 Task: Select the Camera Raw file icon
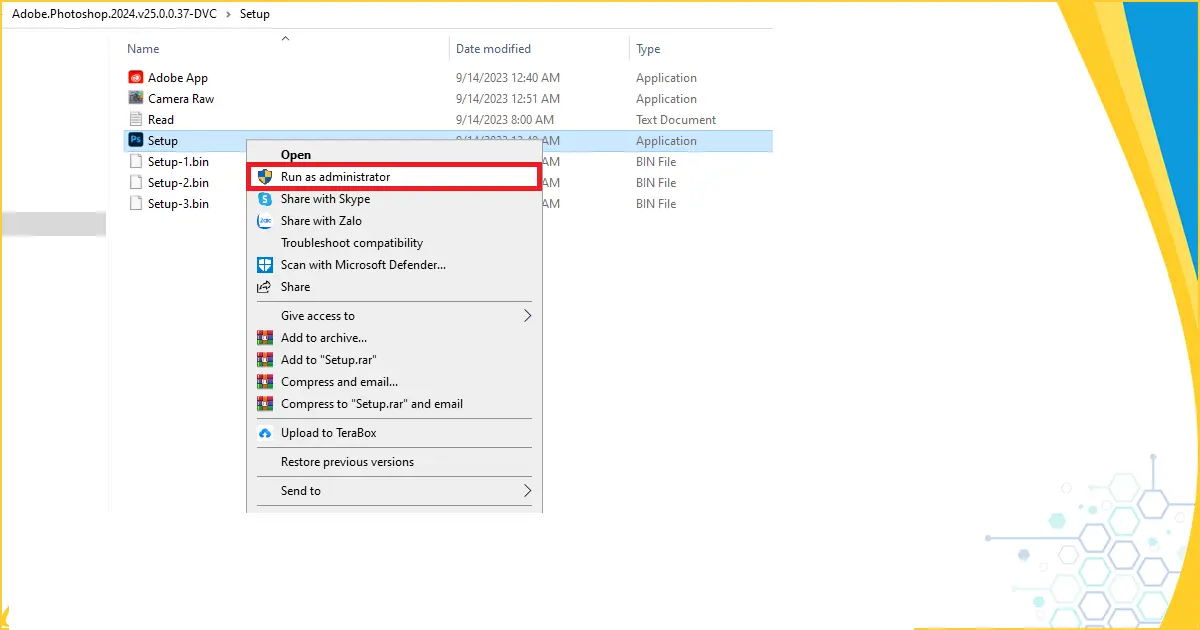click(x=136, y=98)
